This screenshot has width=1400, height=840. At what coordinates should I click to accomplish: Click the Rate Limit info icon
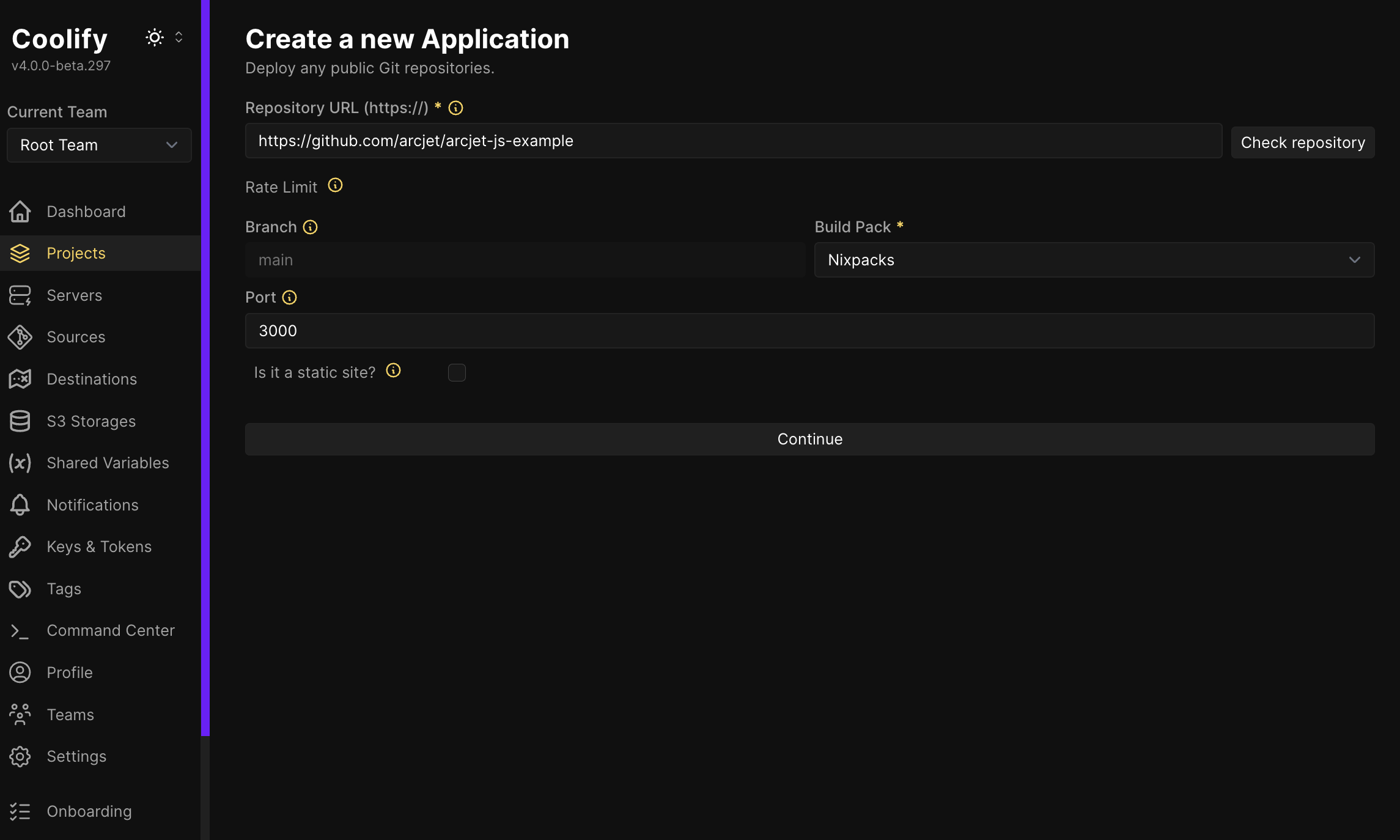coord(335,185)
